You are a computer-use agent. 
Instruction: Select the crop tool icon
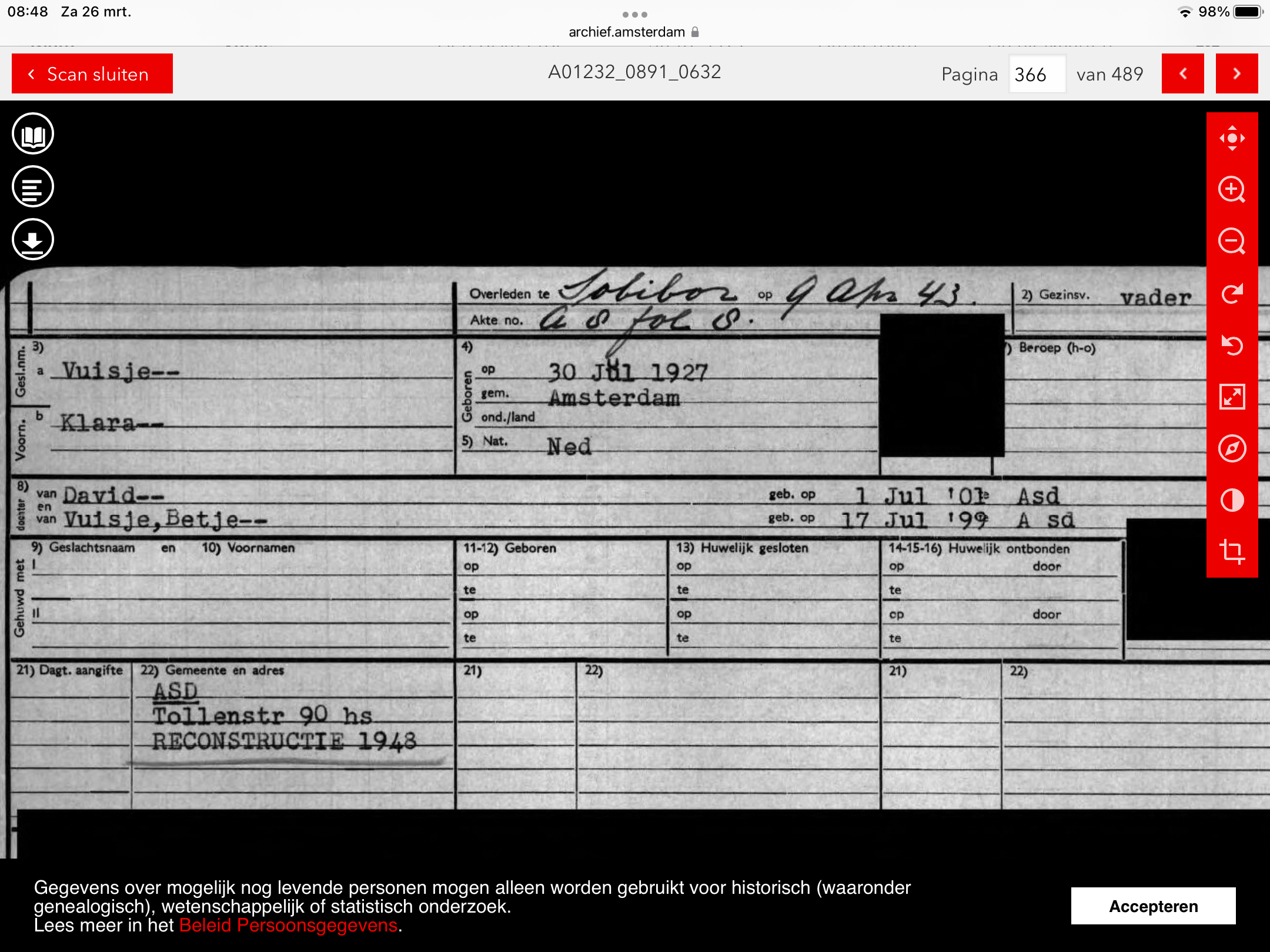click(x=1232, y=551)
